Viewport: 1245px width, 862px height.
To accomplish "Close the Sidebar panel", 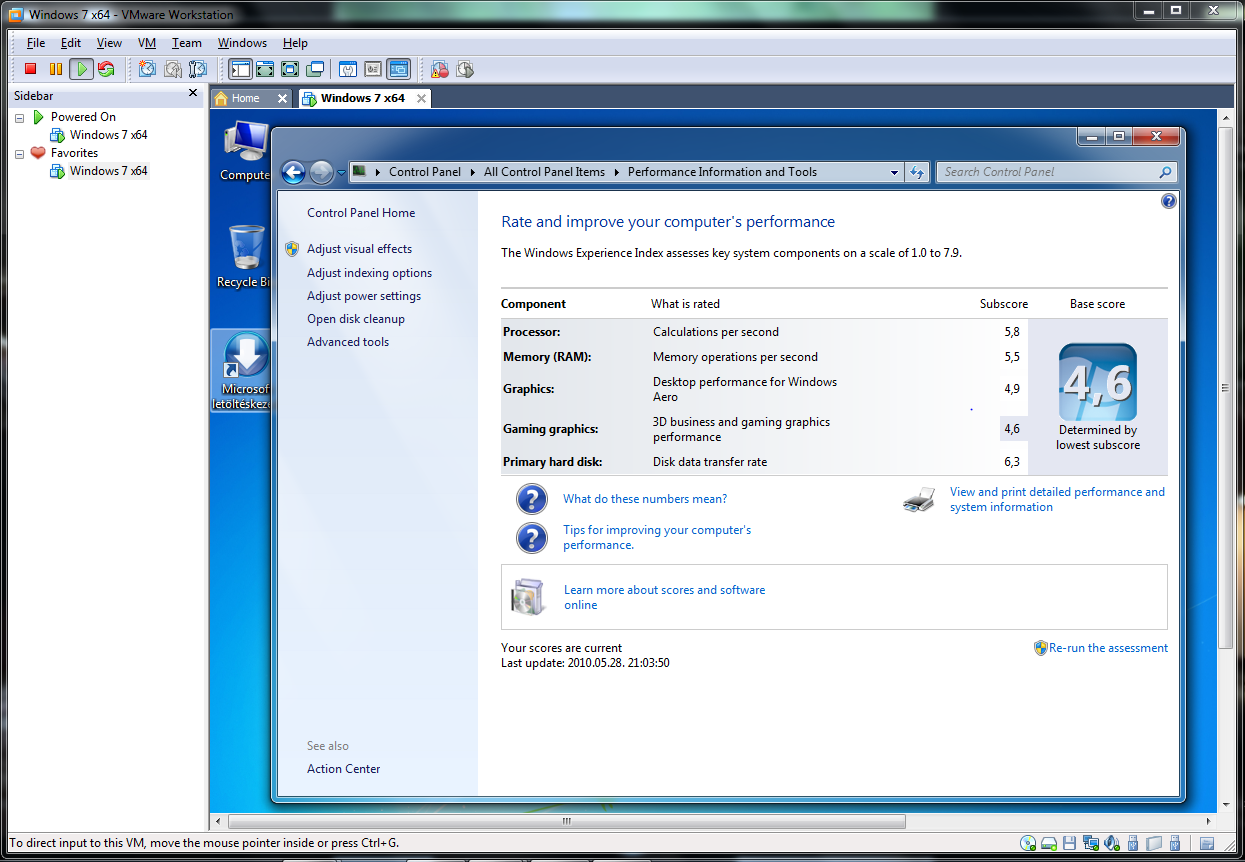I will 193,93.
